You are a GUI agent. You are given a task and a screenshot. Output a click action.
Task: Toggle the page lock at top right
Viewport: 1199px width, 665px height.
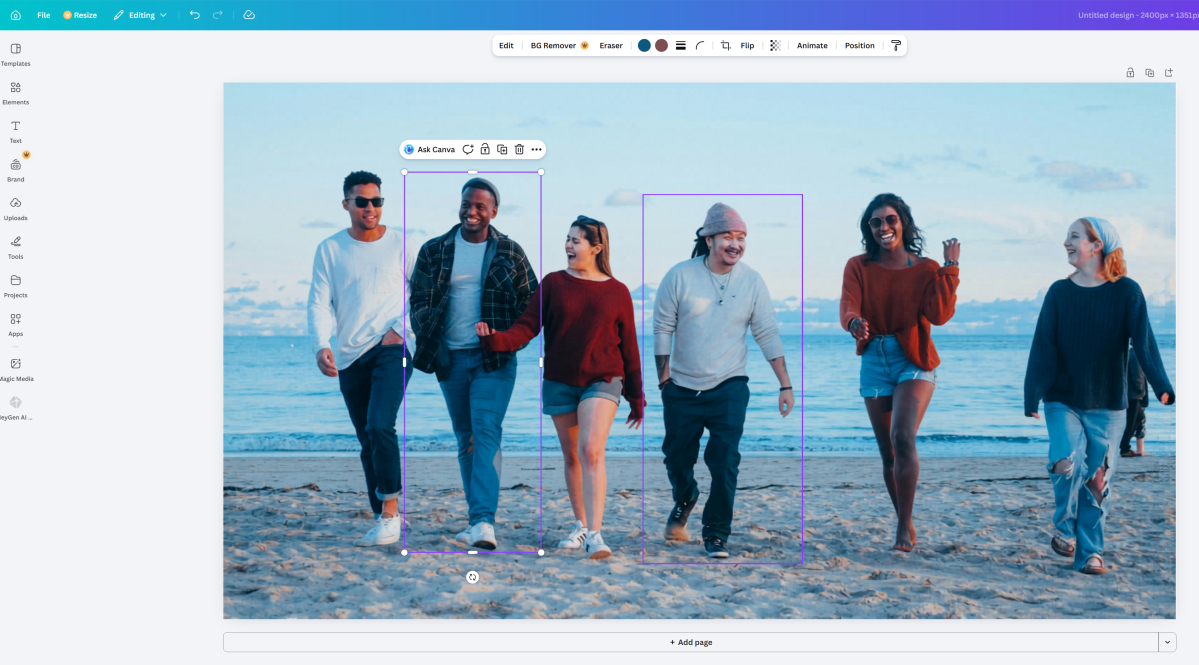pyautogui.click(x=1129, y=72)
